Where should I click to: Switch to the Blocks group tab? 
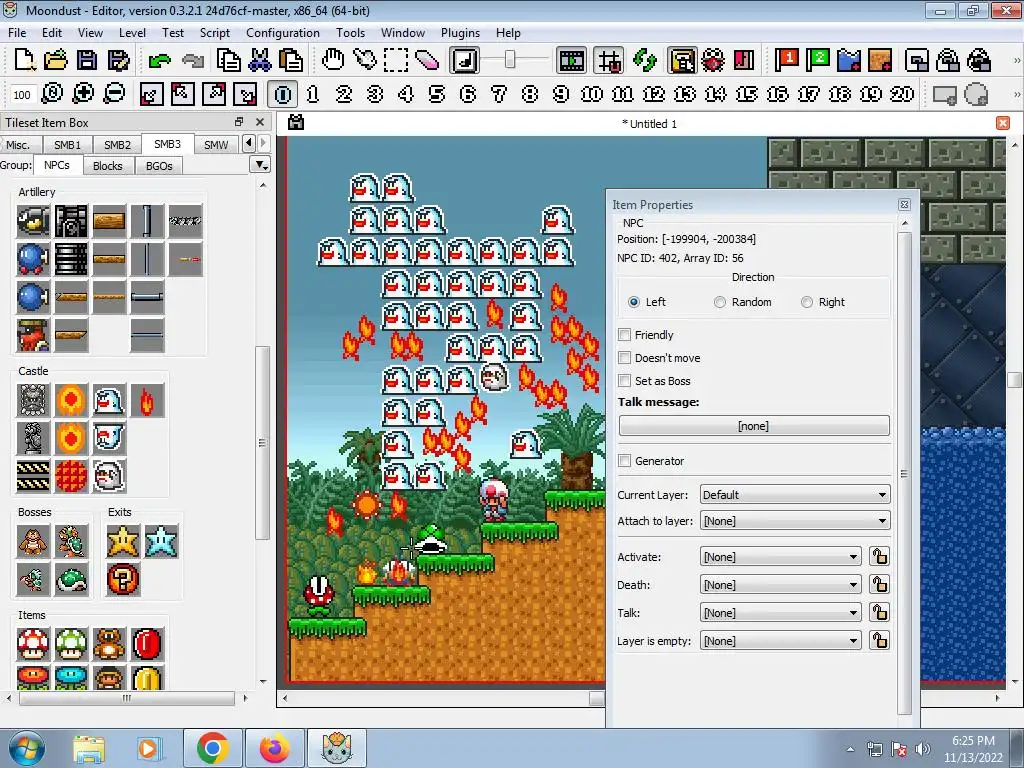point(107,166)
